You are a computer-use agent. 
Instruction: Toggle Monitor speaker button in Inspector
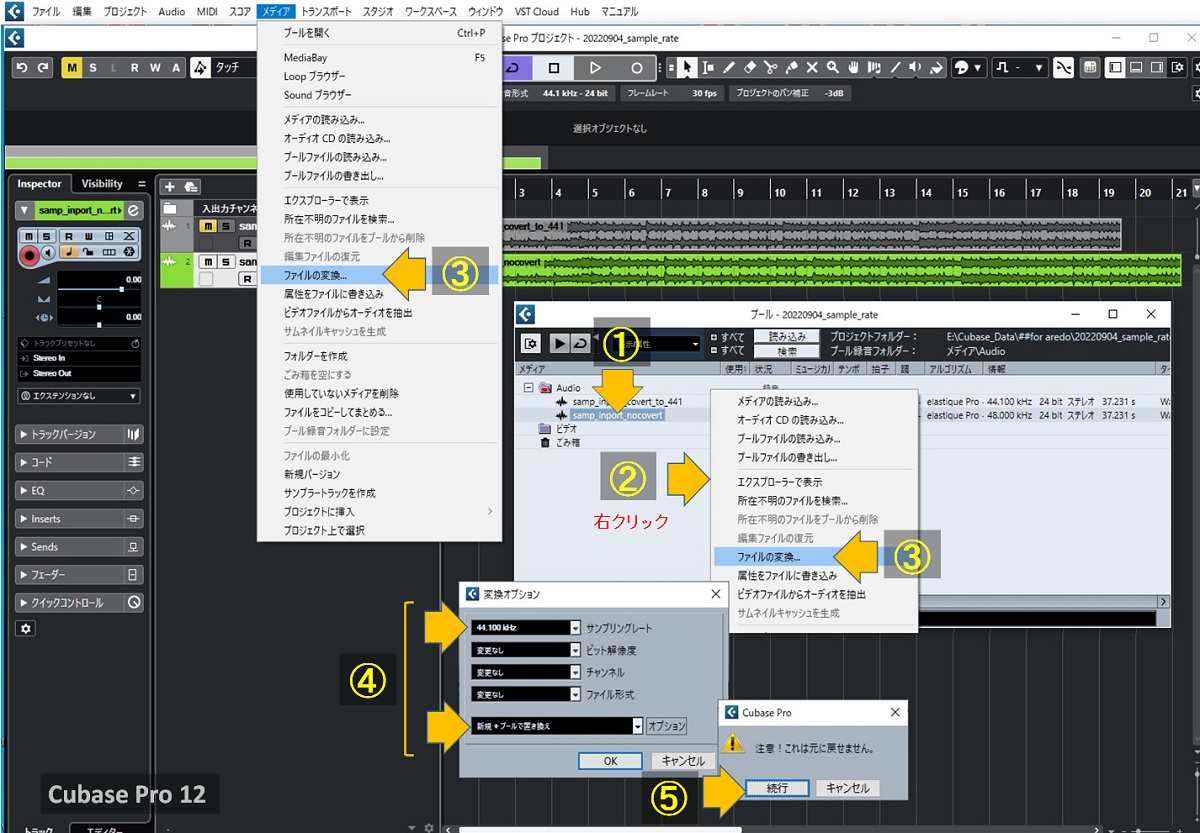pos(49,253)
